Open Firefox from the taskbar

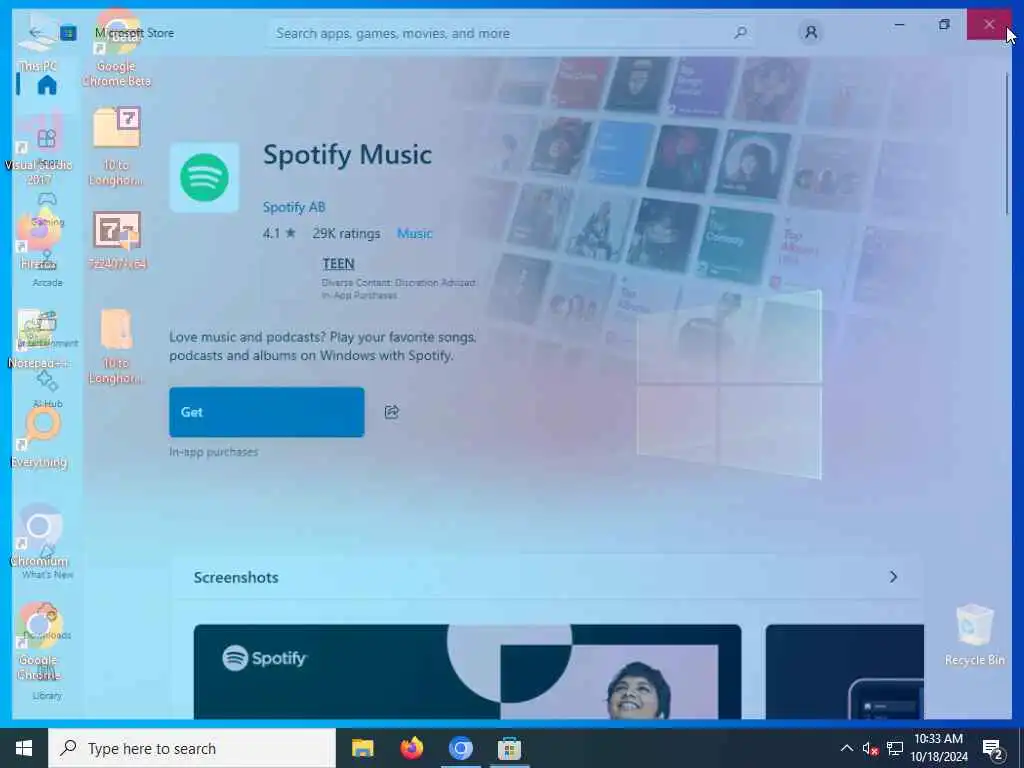point(411,748)
